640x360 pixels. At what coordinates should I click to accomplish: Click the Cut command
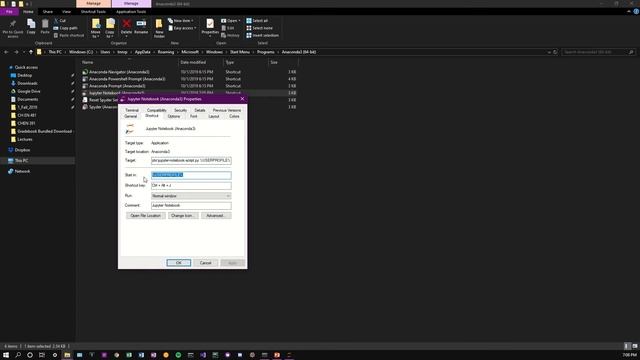click(60, 20)
